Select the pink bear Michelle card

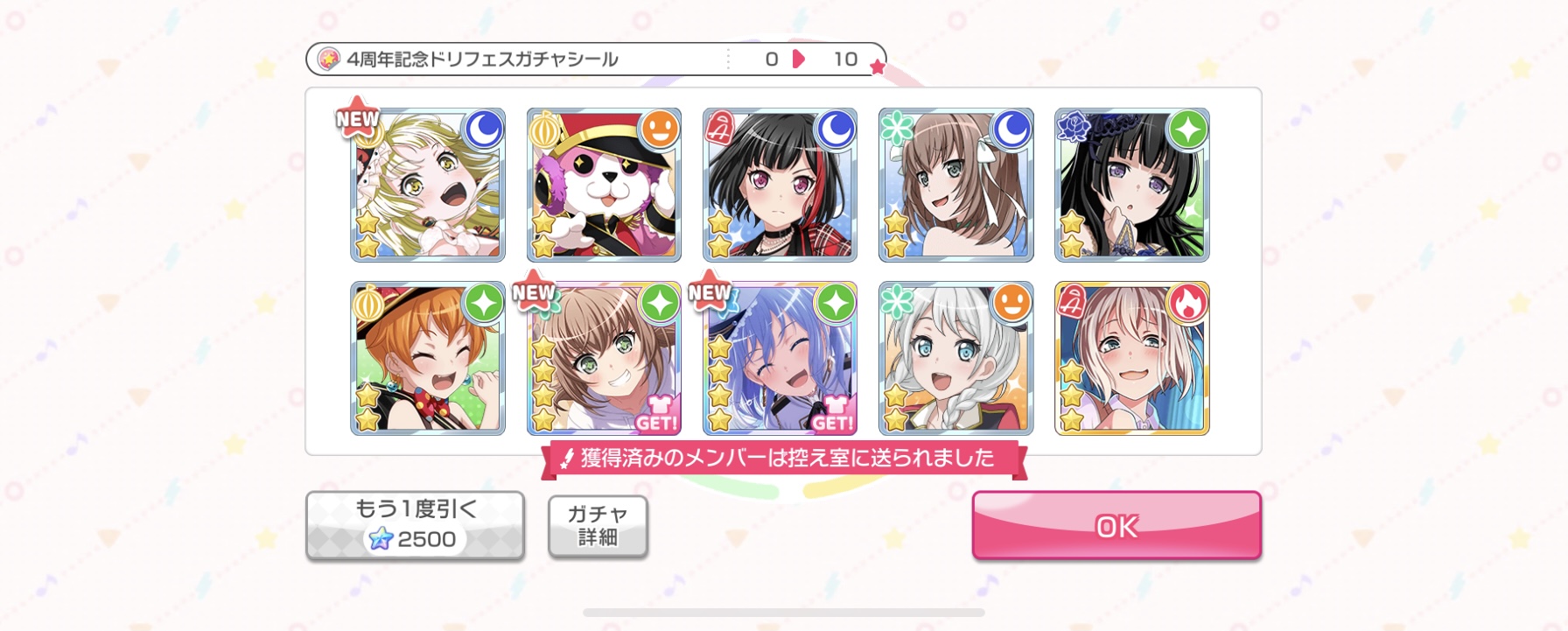604,185
